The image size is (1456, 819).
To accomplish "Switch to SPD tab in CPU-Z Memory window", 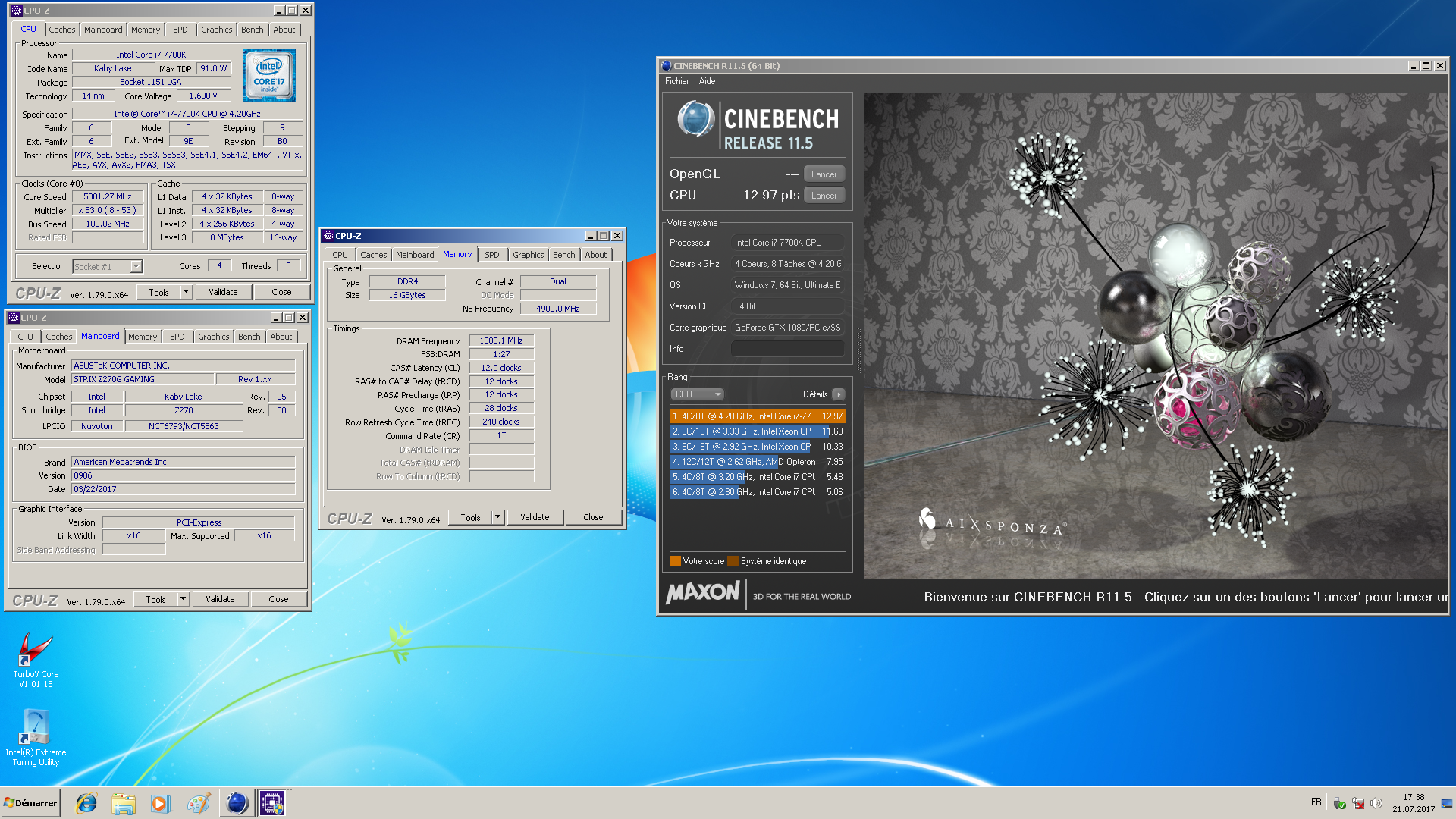I will (492, 255).
